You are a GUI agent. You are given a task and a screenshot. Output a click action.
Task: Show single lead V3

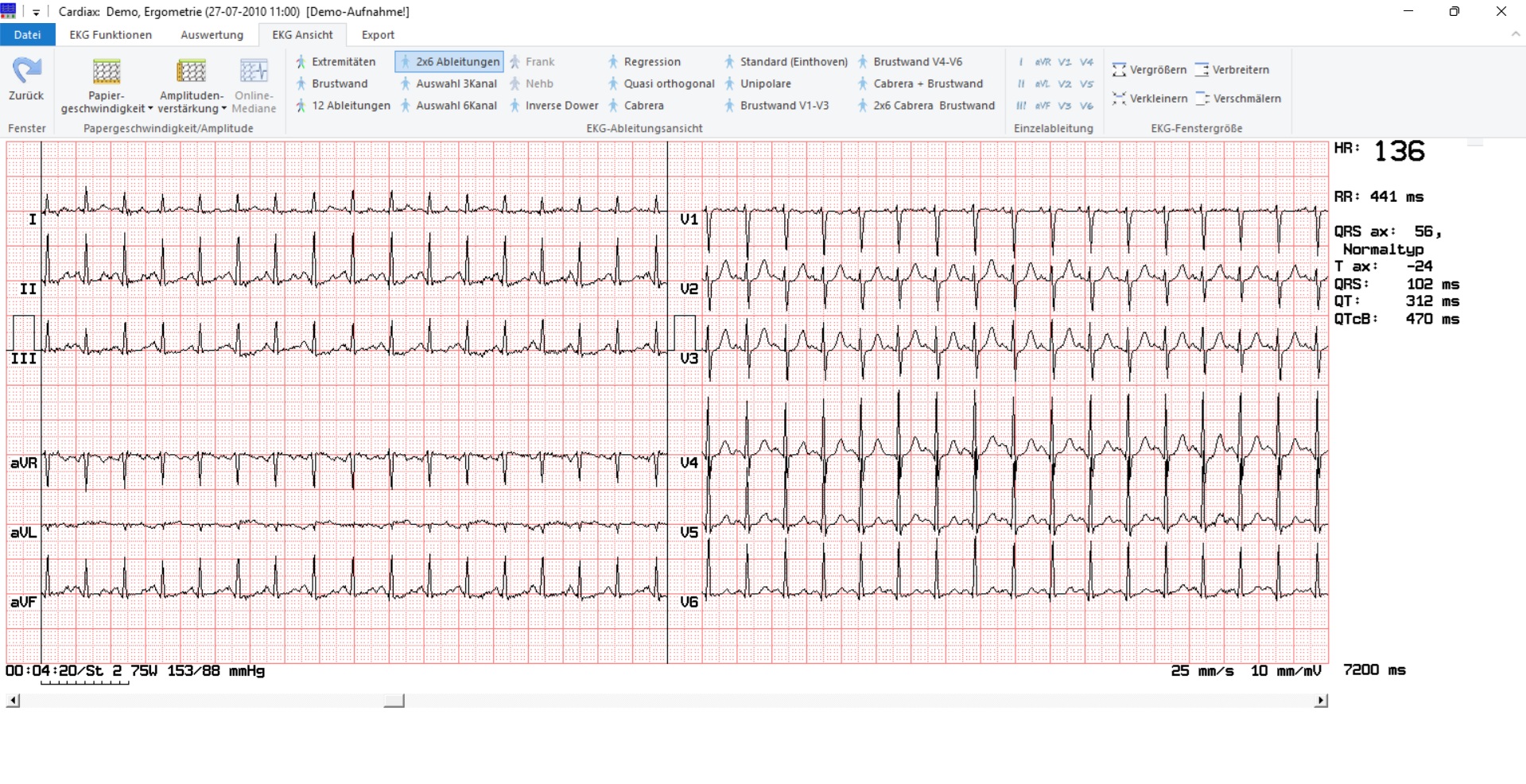(x=1065, y=105)
